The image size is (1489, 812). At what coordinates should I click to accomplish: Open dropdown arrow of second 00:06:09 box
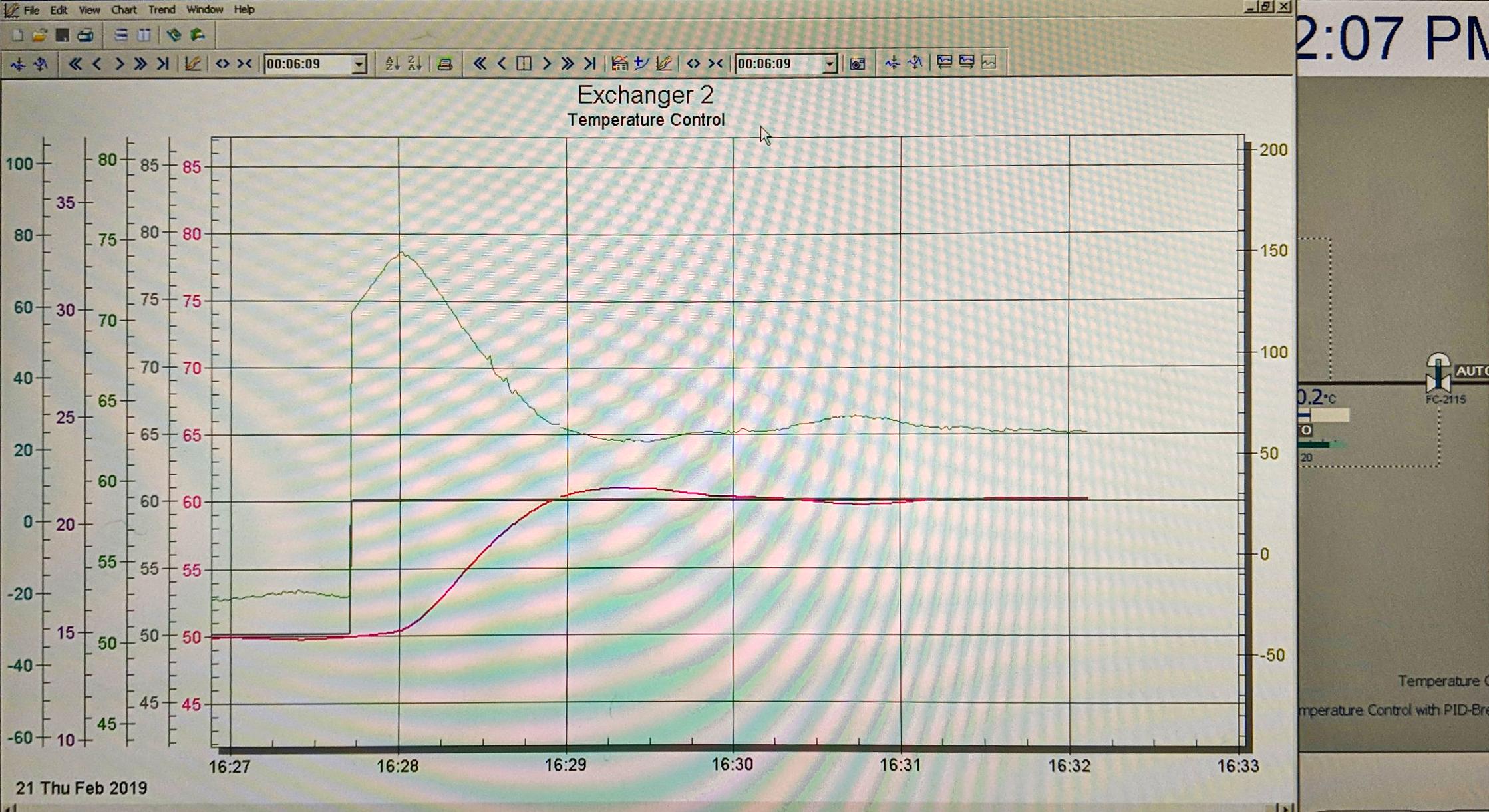point(830,64)
